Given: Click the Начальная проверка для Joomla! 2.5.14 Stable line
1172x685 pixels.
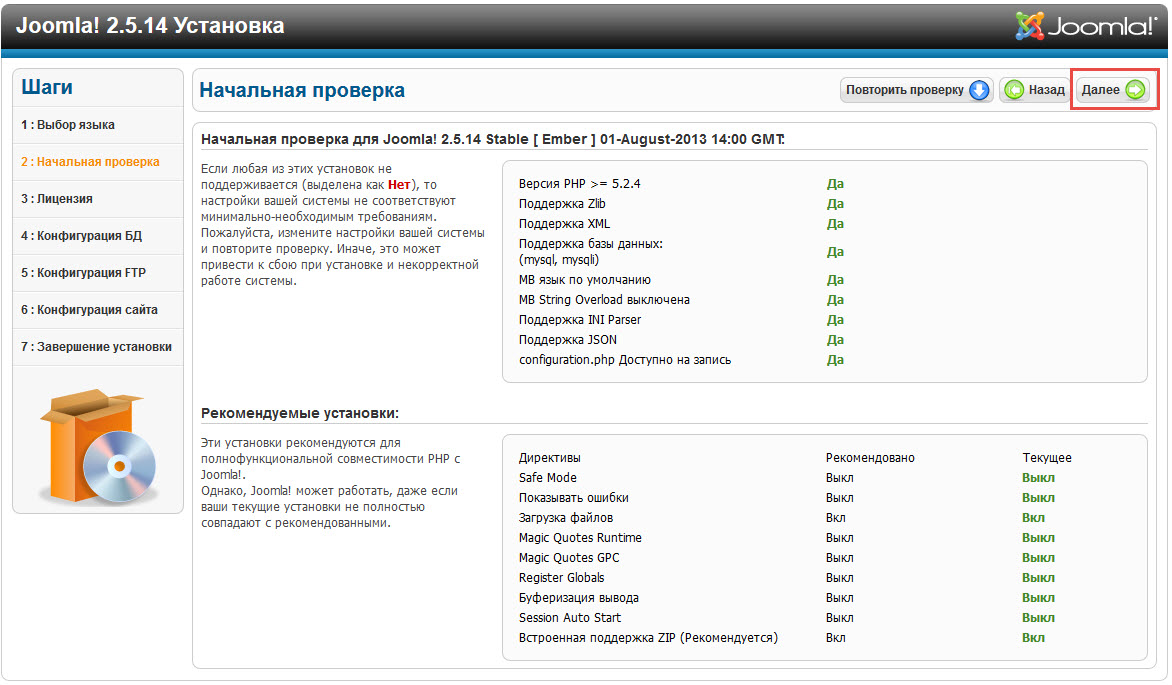Looking at the screenshot, I should tap(493, 140).
